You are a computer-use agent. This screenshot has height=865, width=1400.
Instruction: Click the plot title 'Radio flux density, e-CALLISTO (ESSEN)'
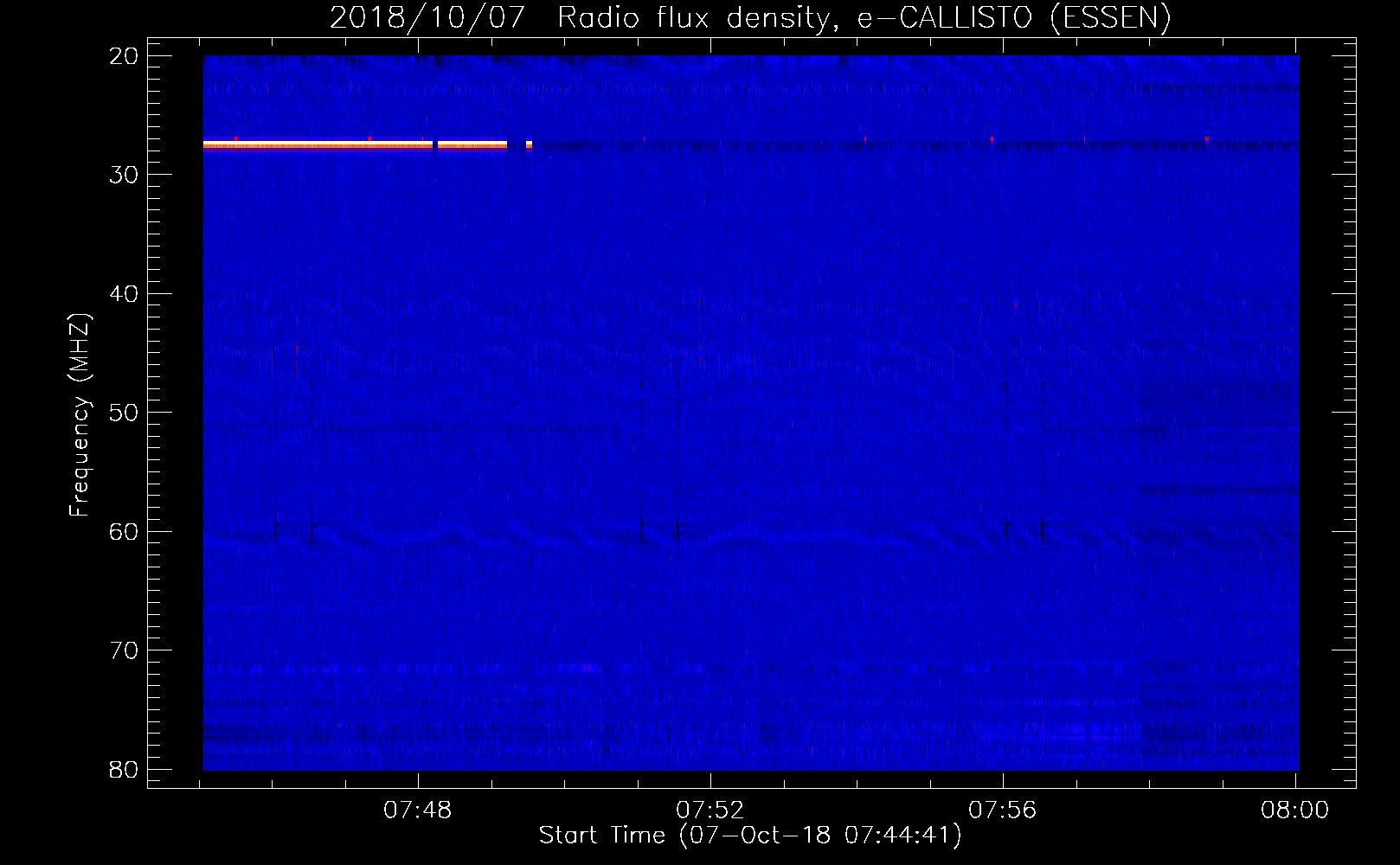click(864, 17)
